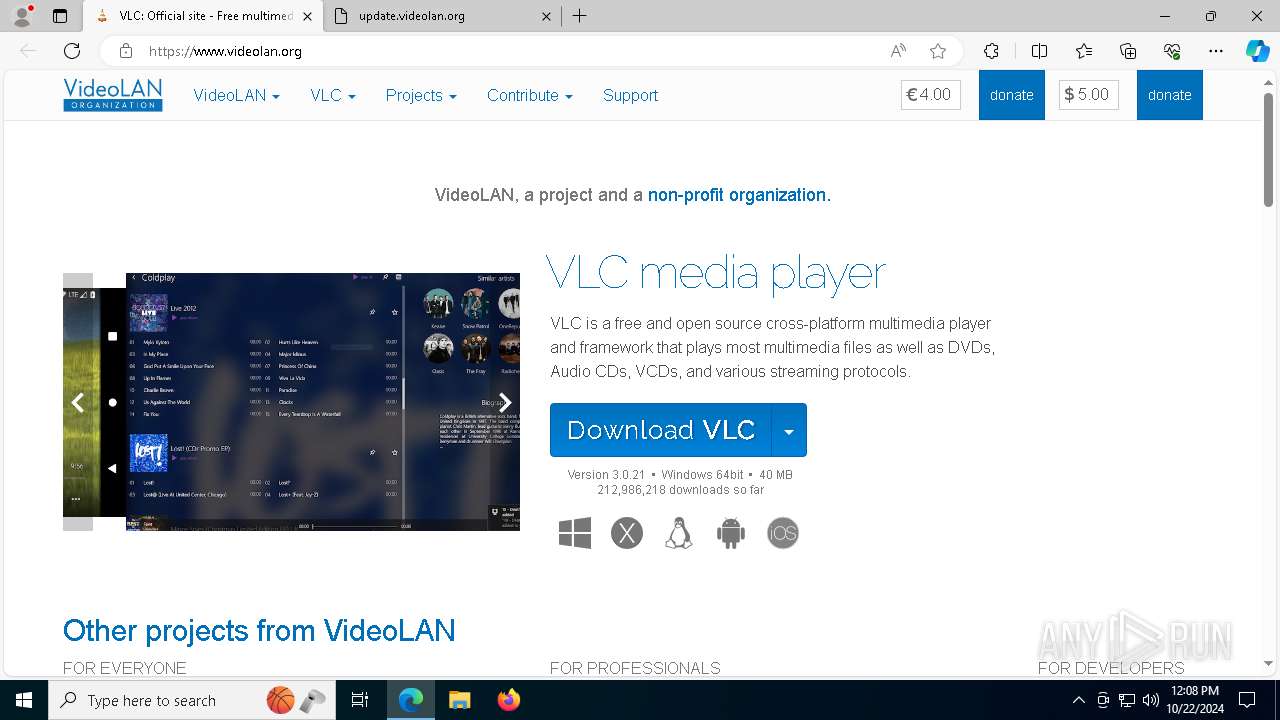This screenshot has width=1280, height=720.
Task: Toggle Split screen view
Action: (1039, 51)
